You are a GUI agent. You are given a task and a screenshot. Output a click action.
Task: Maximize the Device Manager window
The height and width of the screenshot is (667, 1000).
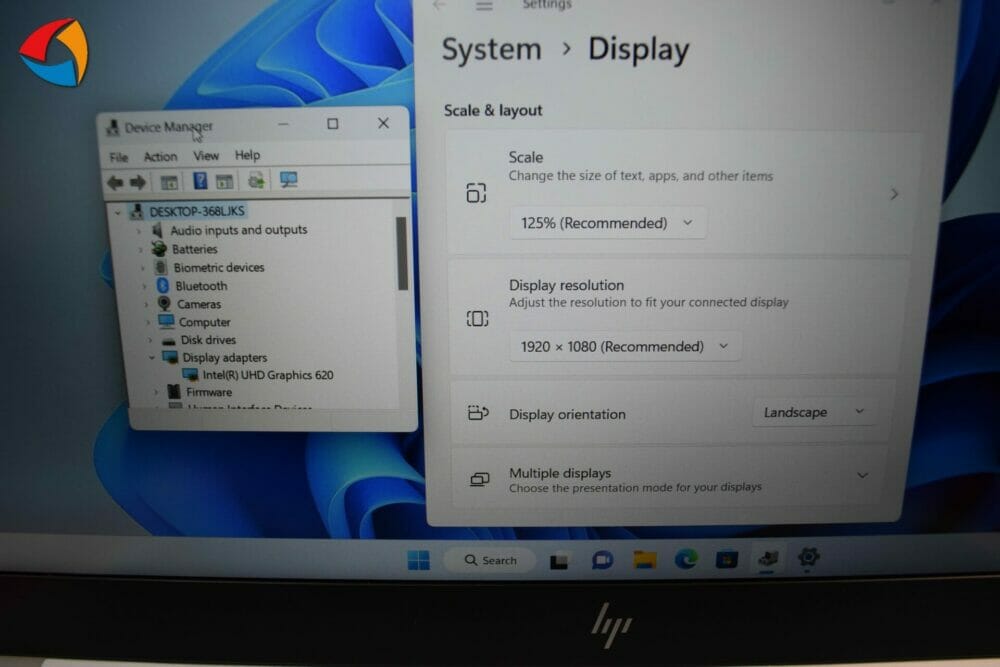[x=332, y=124]
